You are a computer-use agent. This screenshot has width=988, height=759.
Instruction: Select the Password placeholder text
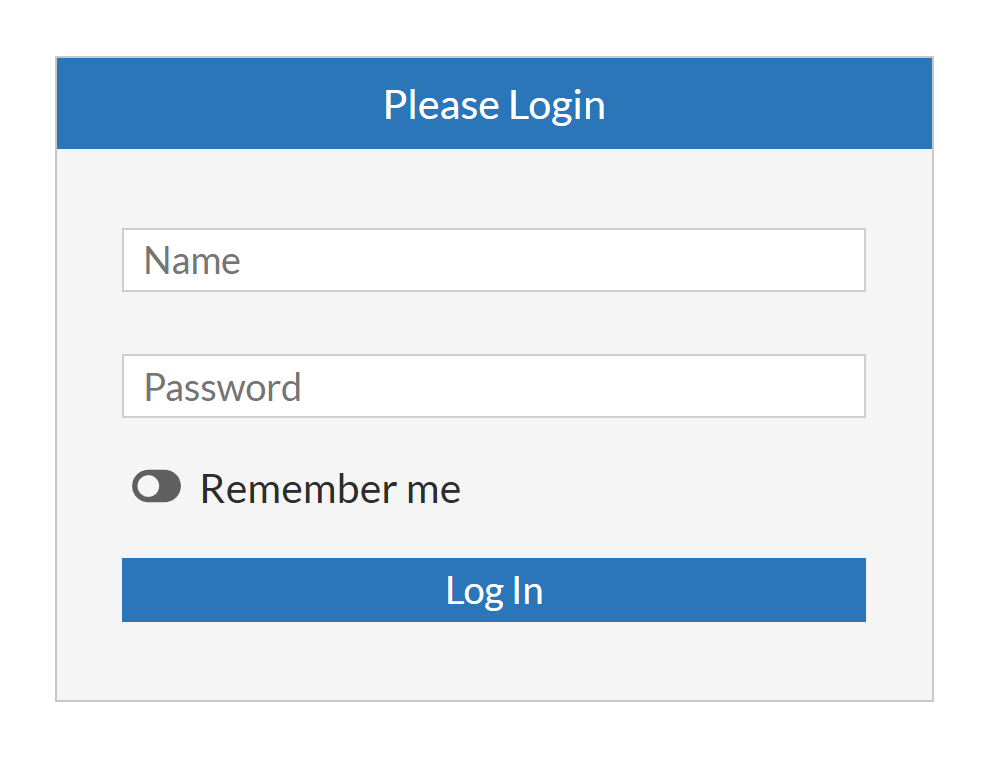222,387
